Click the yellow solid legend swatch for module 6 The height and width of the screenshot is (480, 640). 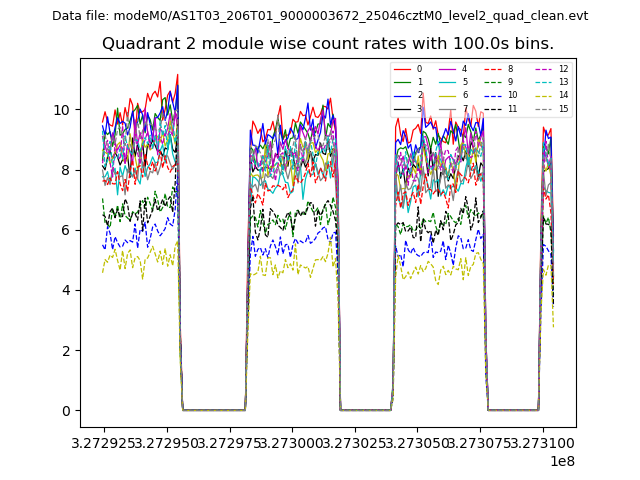[447, 95]
